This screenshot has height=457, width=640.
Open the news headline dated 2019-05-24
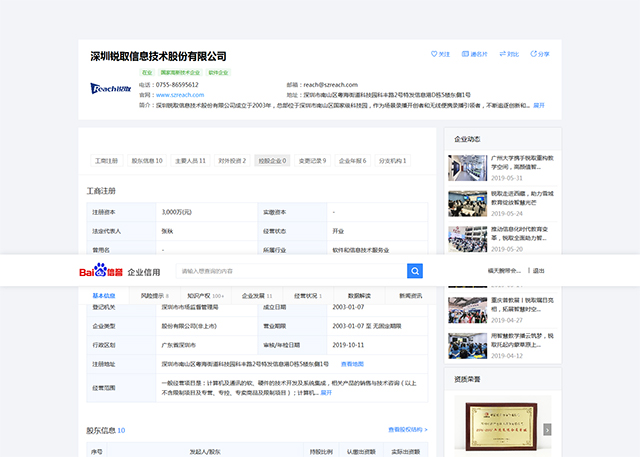pos(522,198)
